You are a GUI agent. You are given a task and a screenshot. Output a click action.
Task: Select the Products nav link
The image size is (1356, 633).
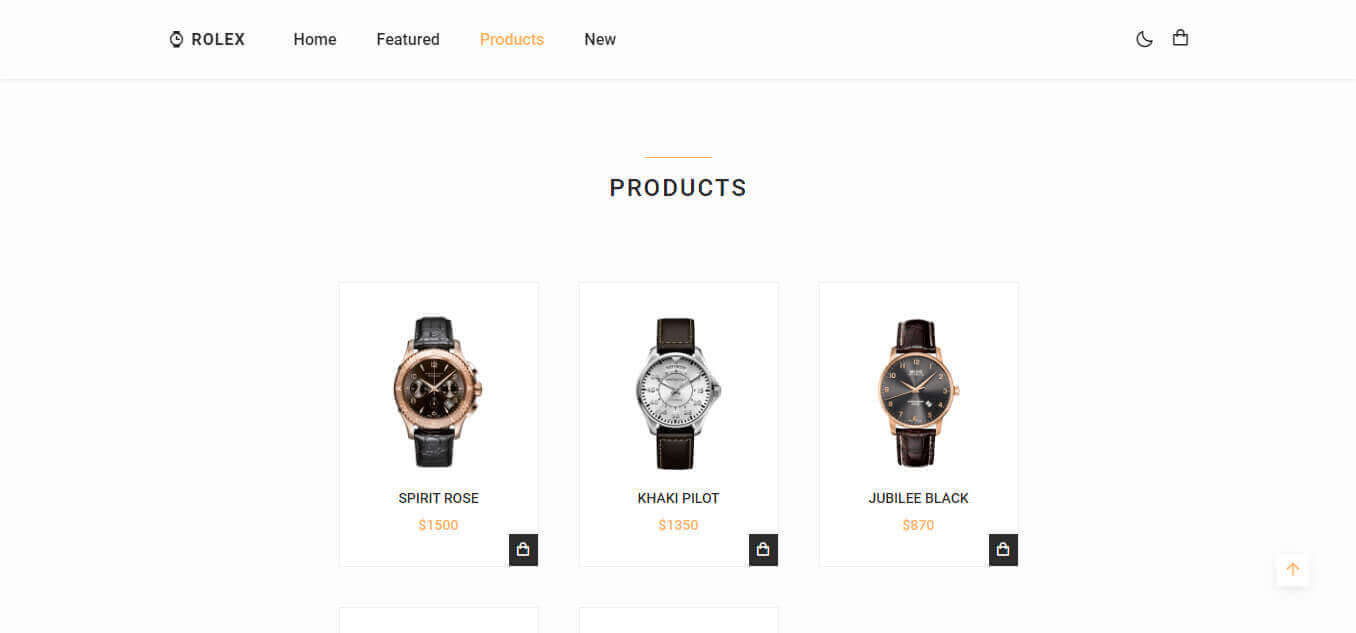click(512, 39)
